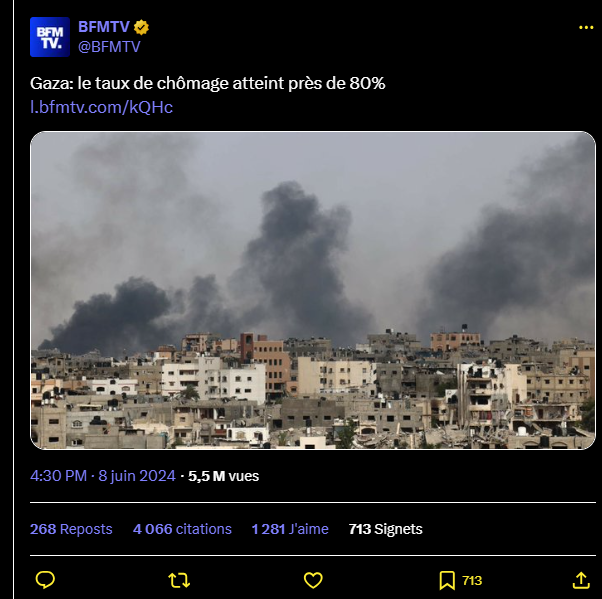
Task: View the 1 281 J'aime list
Action: tap(290, 529)
